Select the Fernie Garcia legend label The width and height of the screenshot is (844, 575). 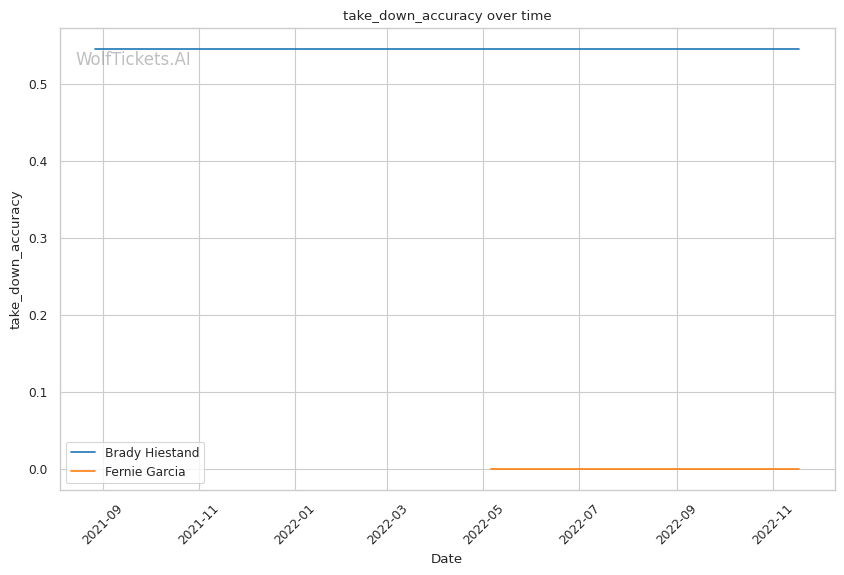[145, 471]
